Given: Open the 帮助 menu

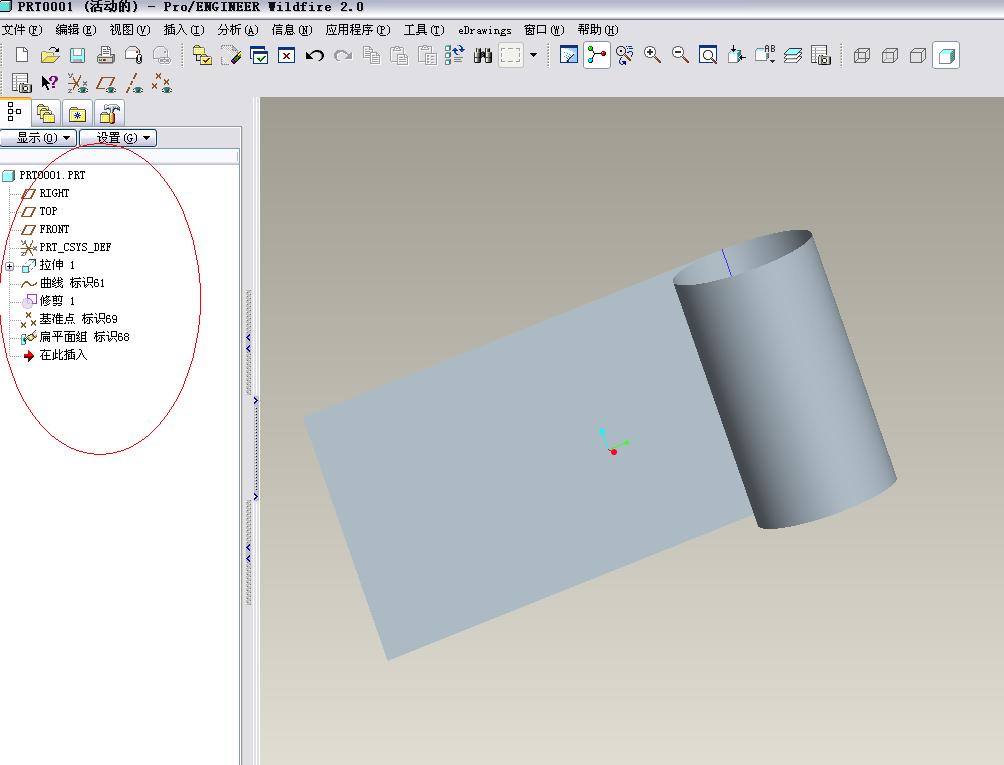Looking at the screenshot, I should tap(598, 30).
